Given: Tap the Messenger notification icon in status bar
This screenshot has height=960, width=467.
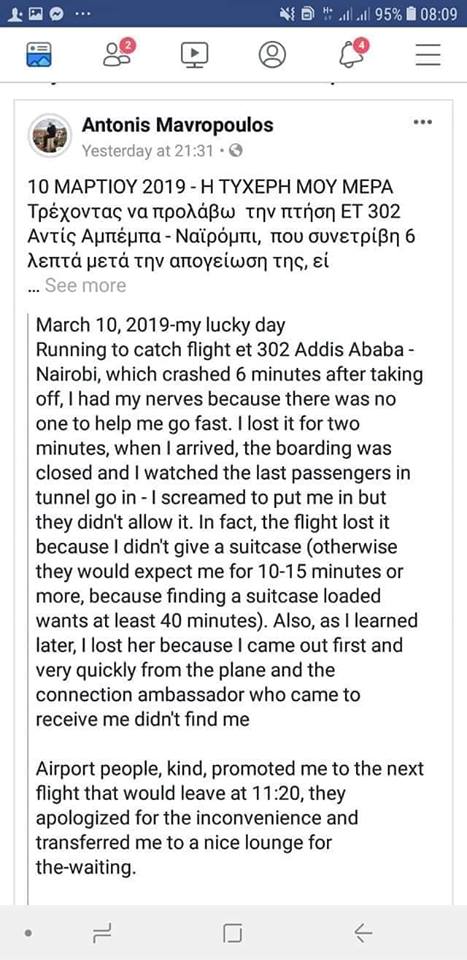Looking at the screenshot, I should 56,13.
